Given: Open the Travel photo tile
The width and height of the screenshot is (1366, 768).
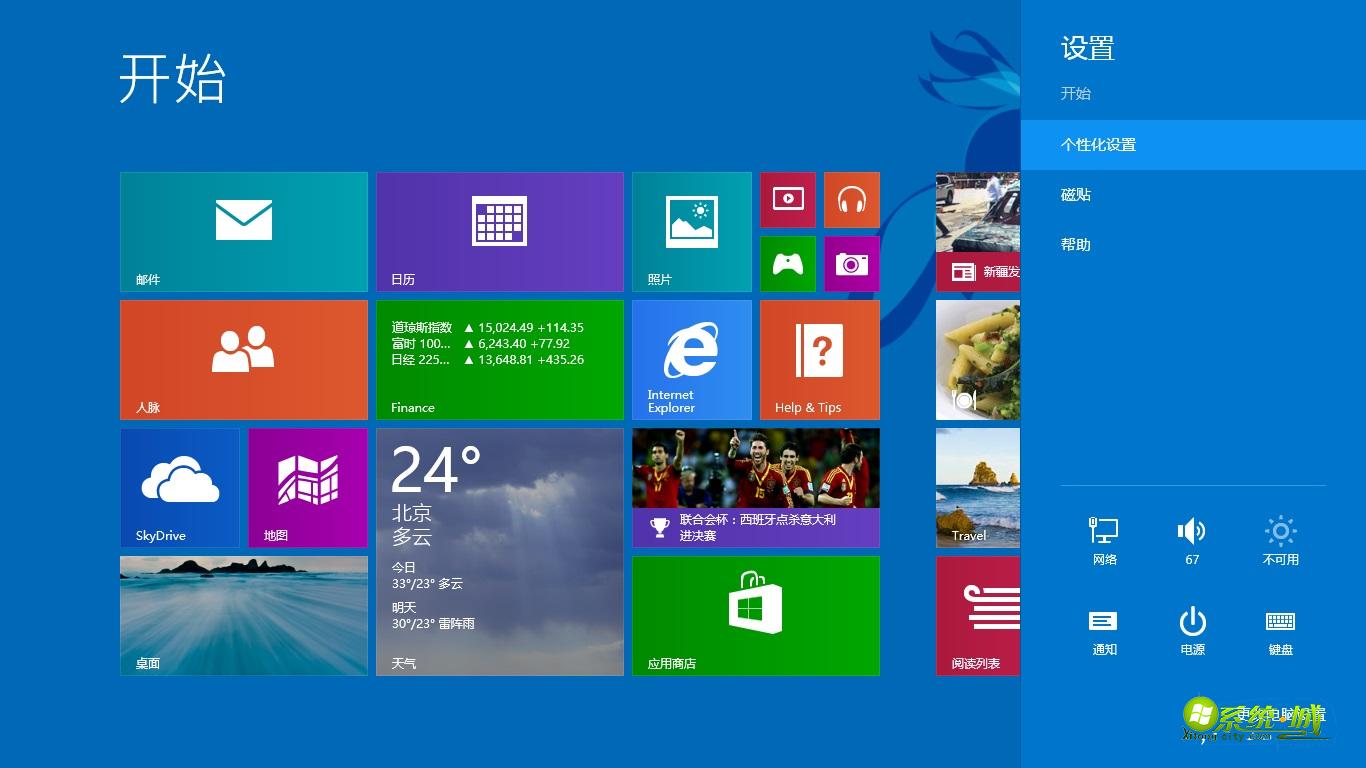Looking at the screenshot, I should [978, 487].
